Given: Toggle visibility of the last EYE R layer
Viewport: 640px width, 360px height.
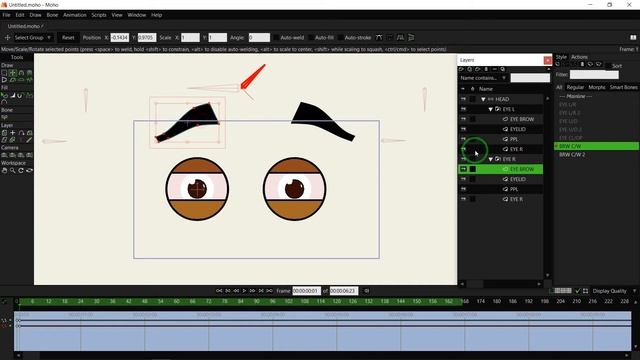Looking at the screenshot, I should point(463,199).
